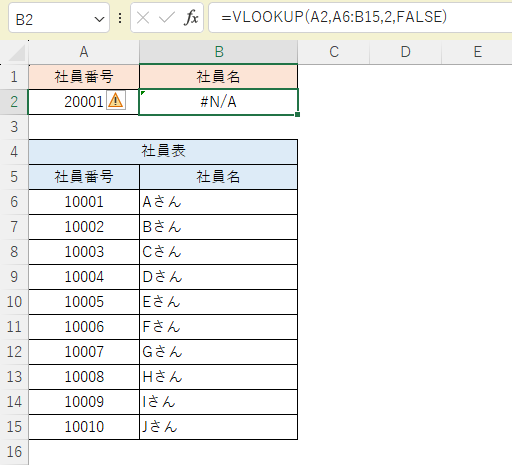Select cell A2 containing 20001
The height and width of the screenshot is (465, 512).
tap(84, 102)
